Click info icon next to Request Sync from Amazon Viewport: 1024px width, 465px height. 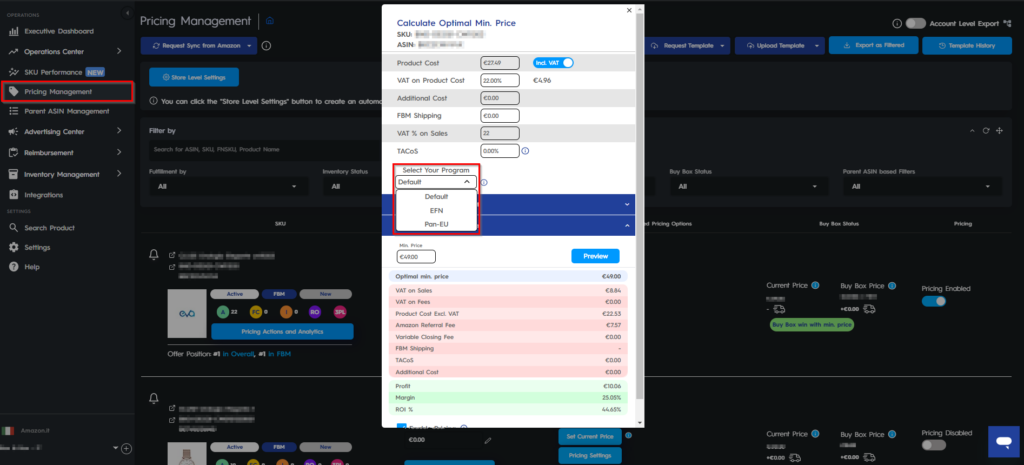pyautogui.click(x=266, y=46)
